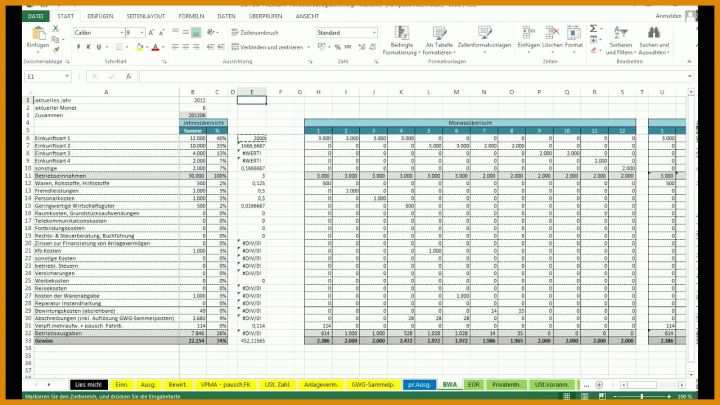Switch to the EINFÜGEN ribbon tab
This screenshot has height=405, width=720.
100,16
